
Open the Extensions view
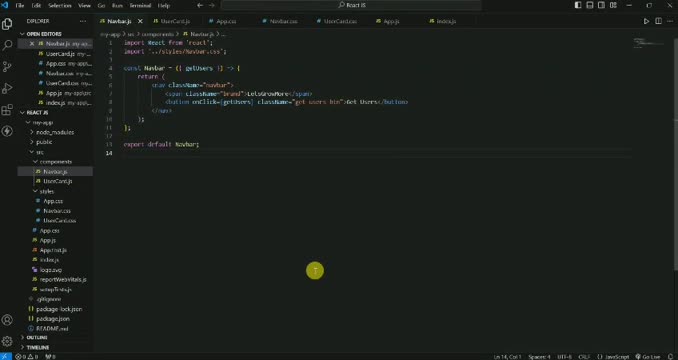(7, 109)
